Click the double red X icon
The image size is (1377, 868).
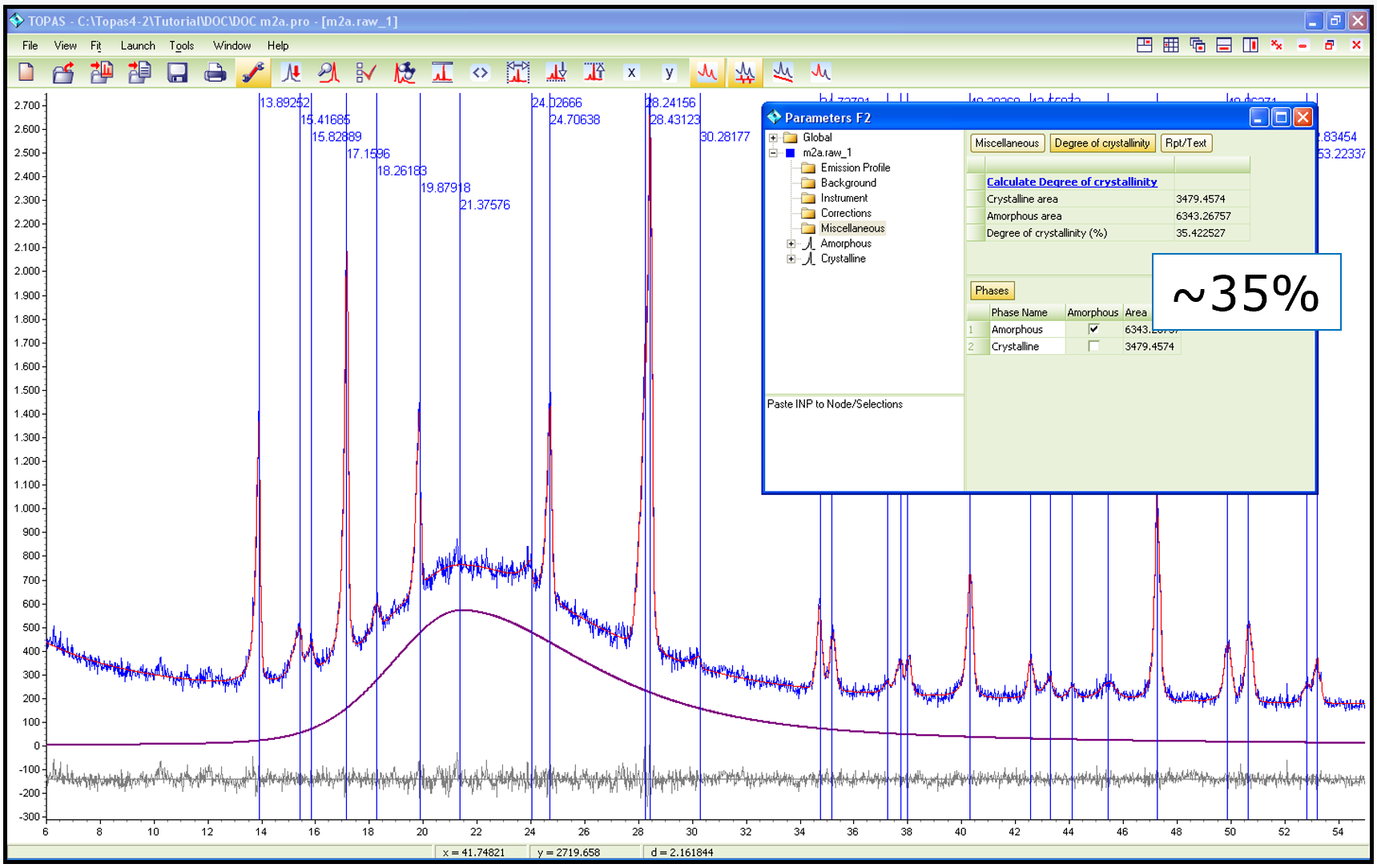click(x=1277, y=46)
